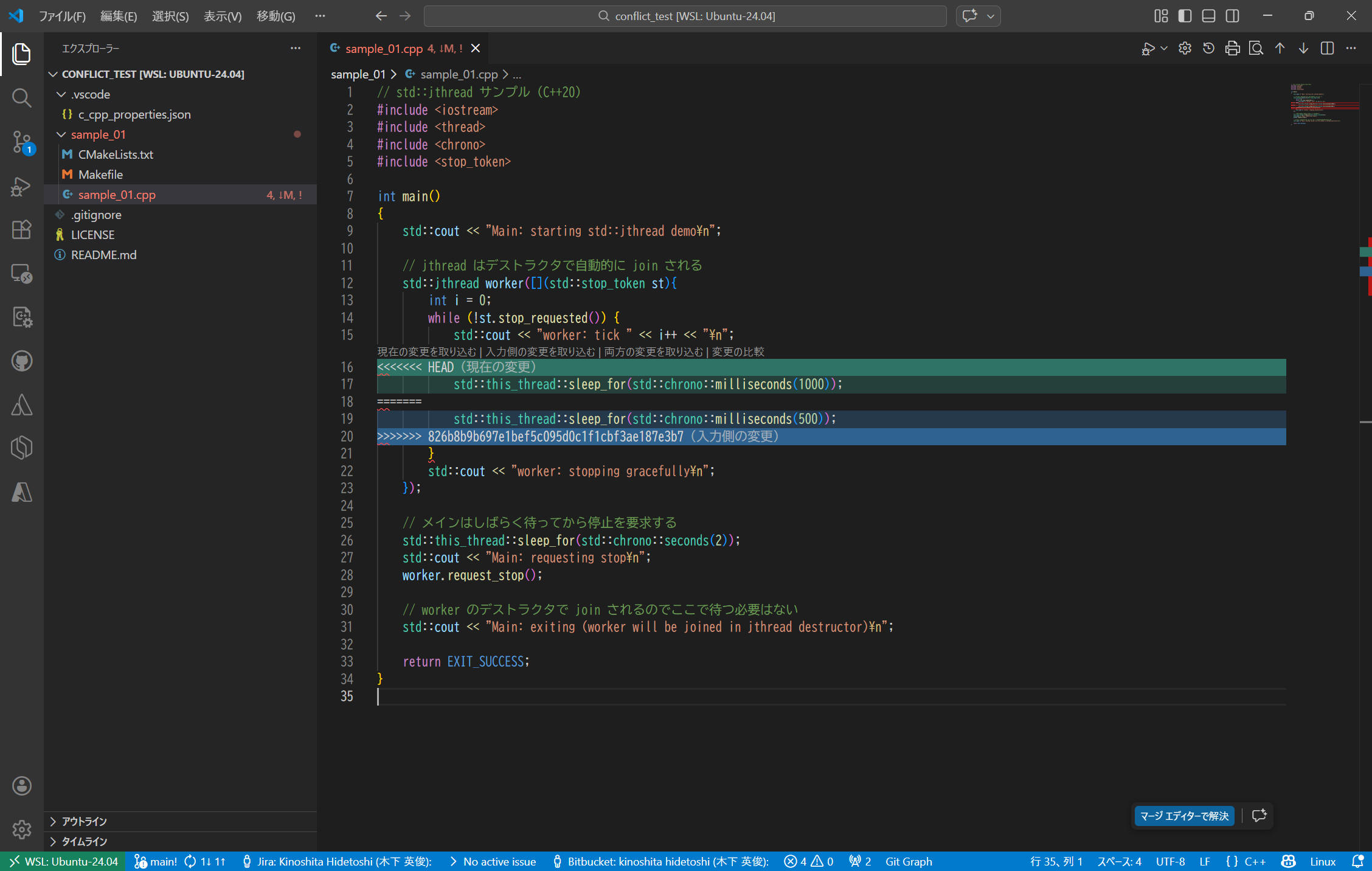Expand the タイムライン section
Screen dimensions: 1372x871
click(84, 842)
